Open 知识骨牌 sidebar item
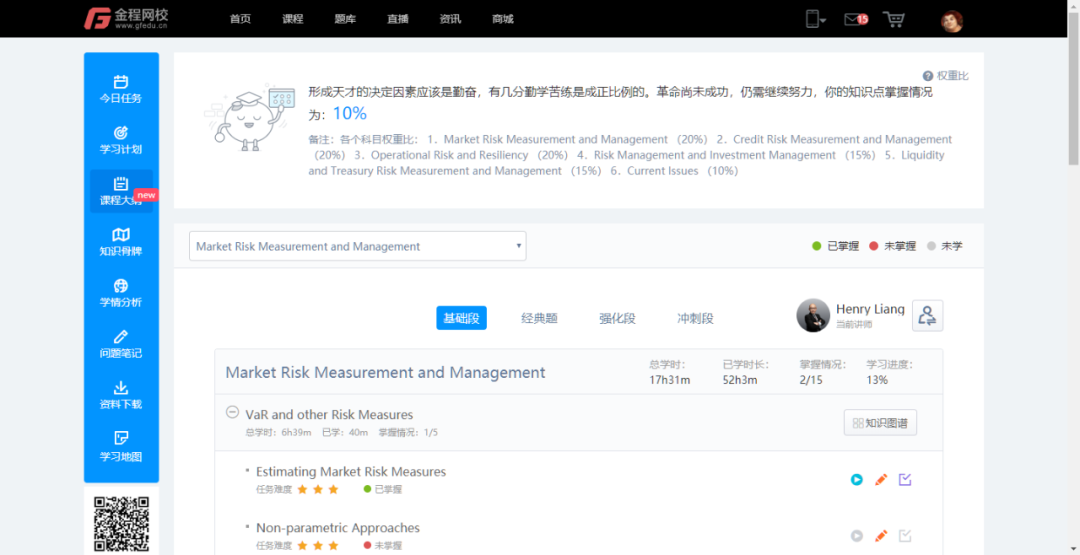This screenshot has height=555, width=1080. [x=120, y=242]
